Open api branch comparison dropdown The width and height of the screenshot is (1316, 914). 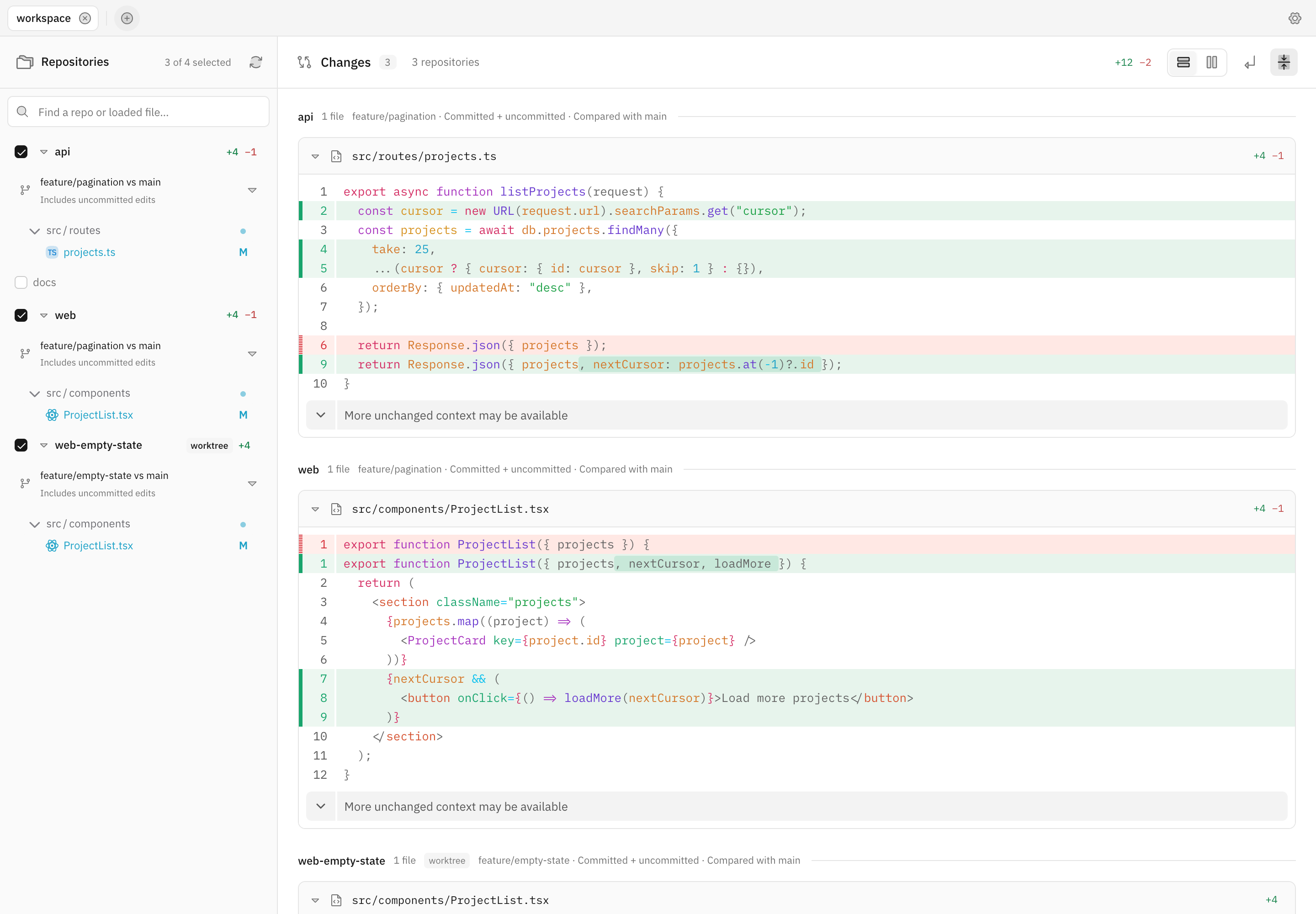(x=252, y=190)
